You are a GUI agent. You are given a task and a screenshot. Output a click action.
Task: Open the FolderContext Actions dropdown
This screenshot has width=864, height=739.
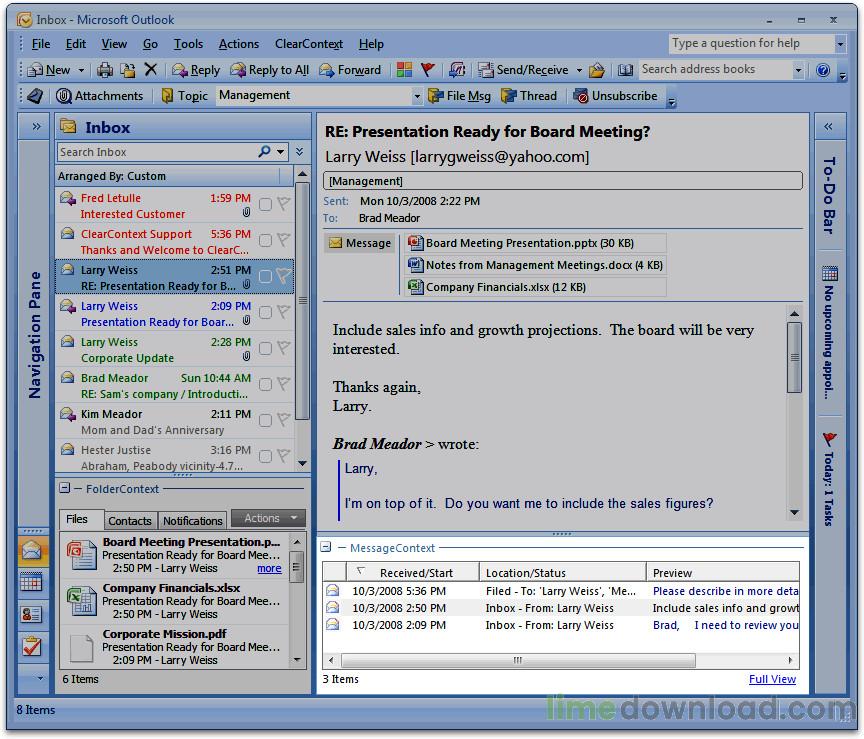pyautogui.click(x=268, y=519)
